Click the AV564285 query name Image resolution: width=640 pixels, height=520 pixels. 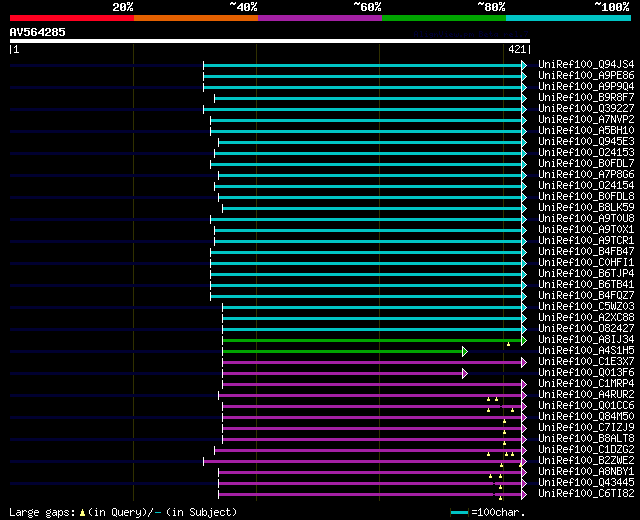click(x=38, y=32)
